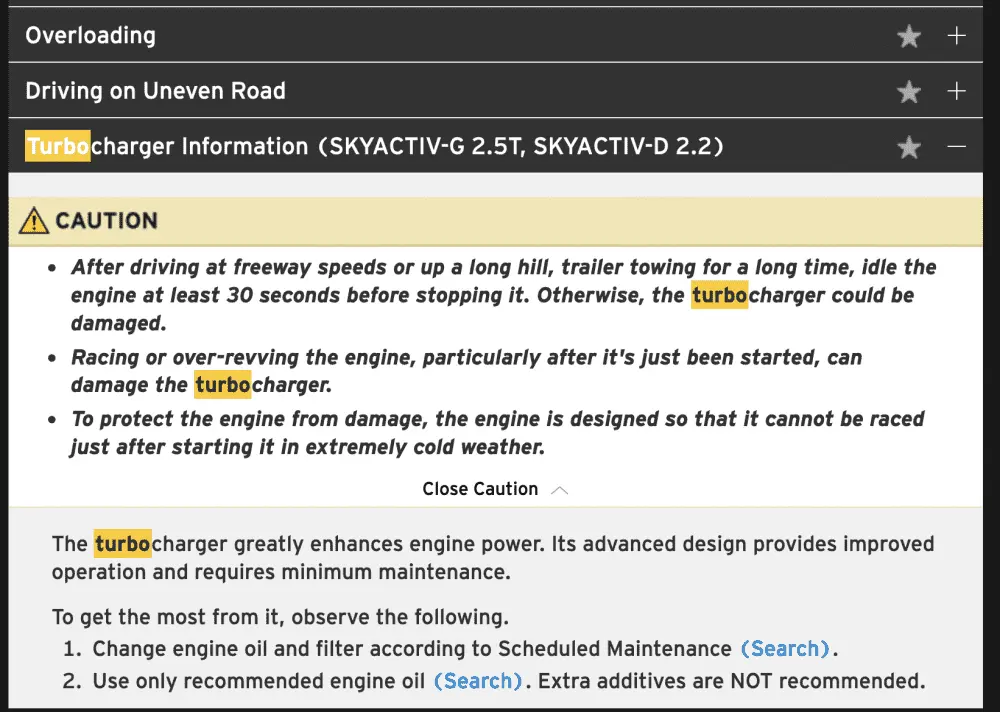Open Scheduled Maintenance Search link
1000x712 pixels.
pos(785,649)
